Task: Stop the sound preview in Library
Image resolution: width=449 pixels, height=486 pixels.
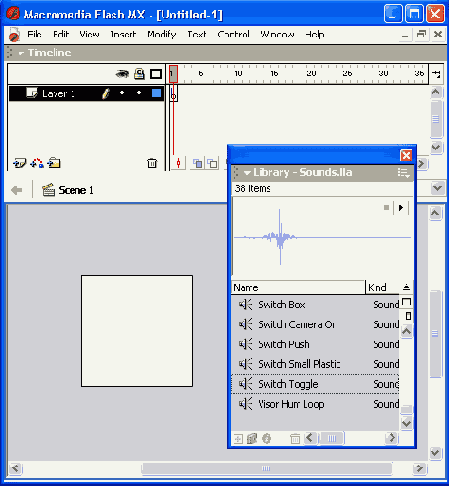Action: click(x=386, y=208)
